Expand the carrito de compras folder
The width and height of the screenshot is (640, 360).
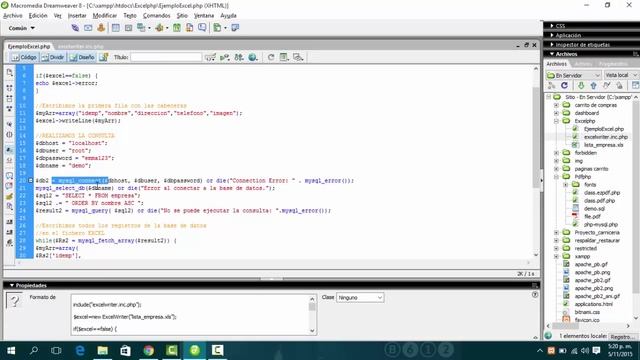click(x=556, y=105)
